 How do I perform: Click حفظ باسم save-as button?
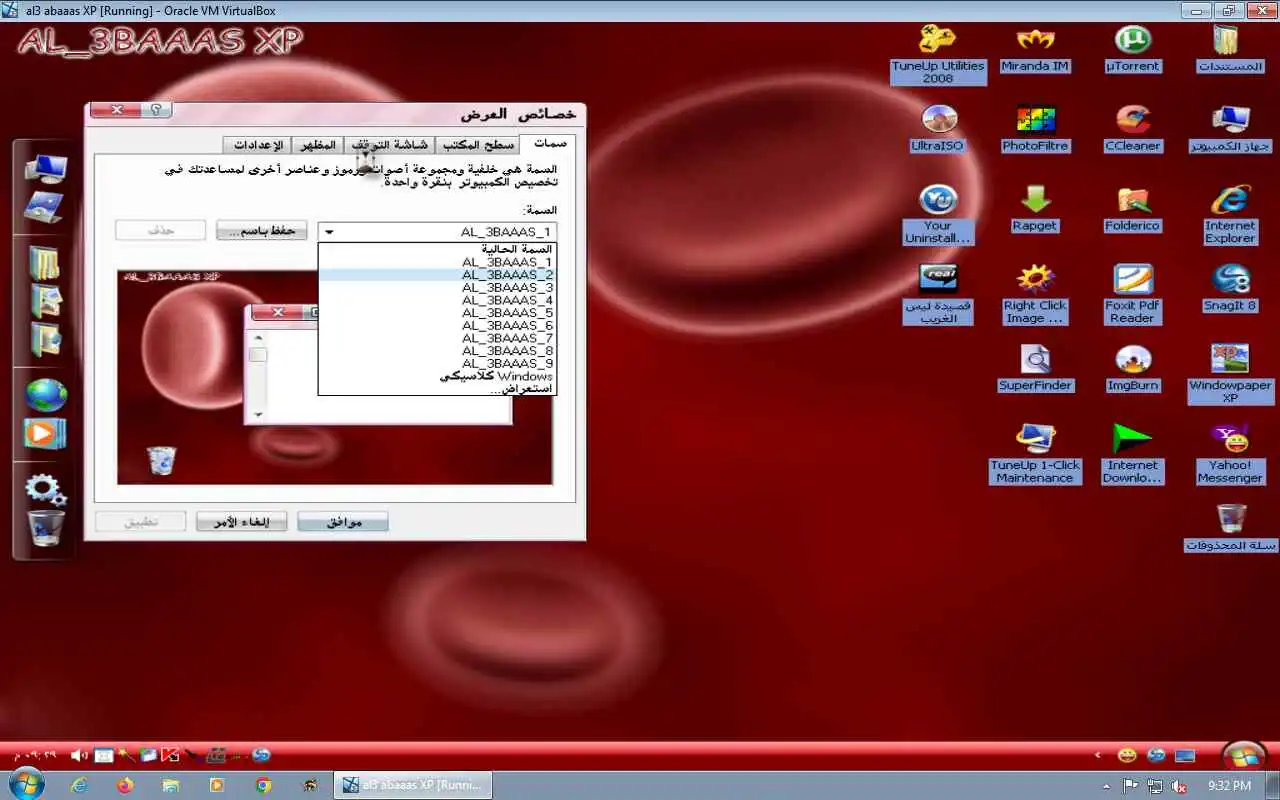261,231
